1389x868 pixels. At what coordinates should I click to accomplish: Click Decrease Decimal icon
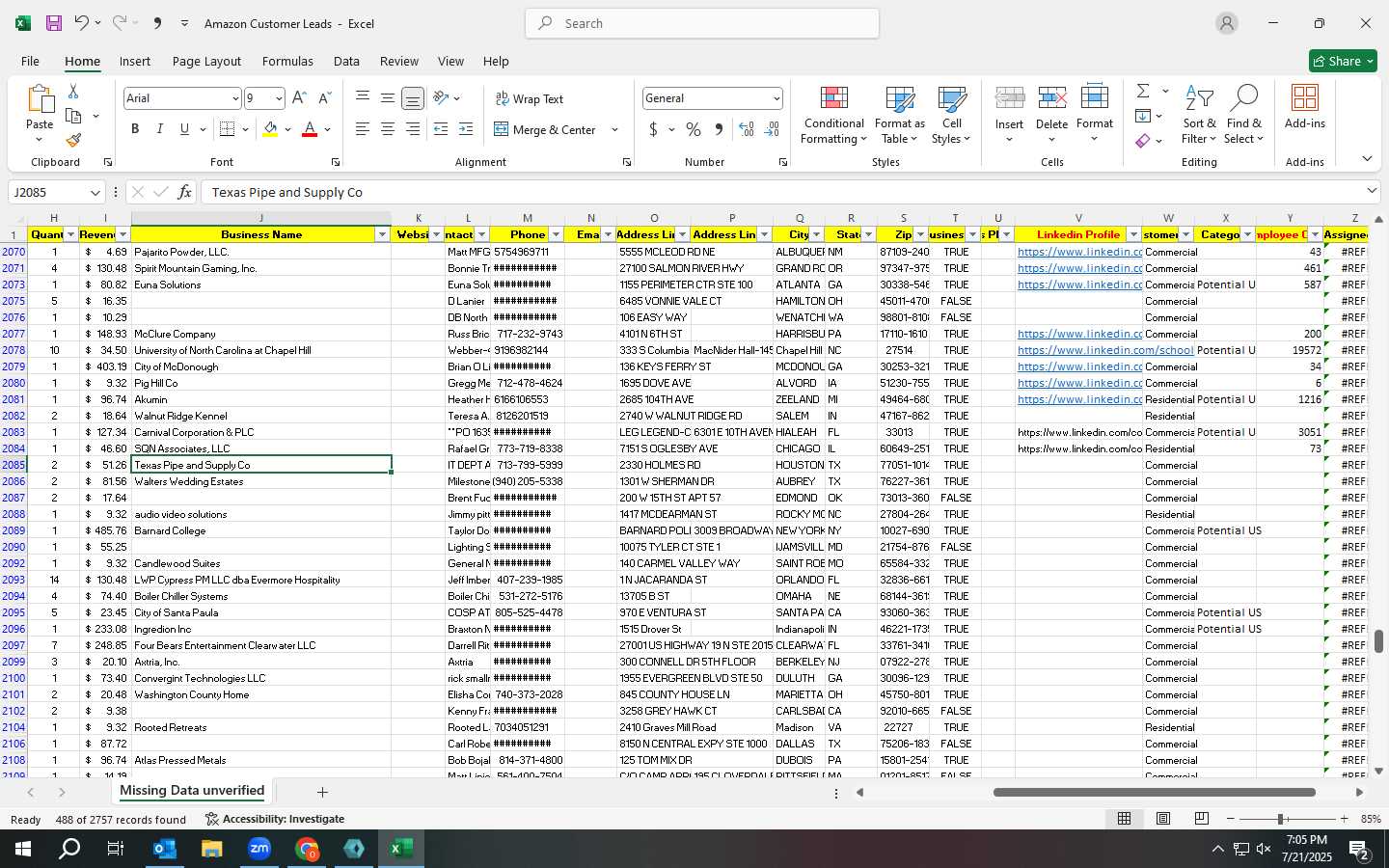coord(772,129)
